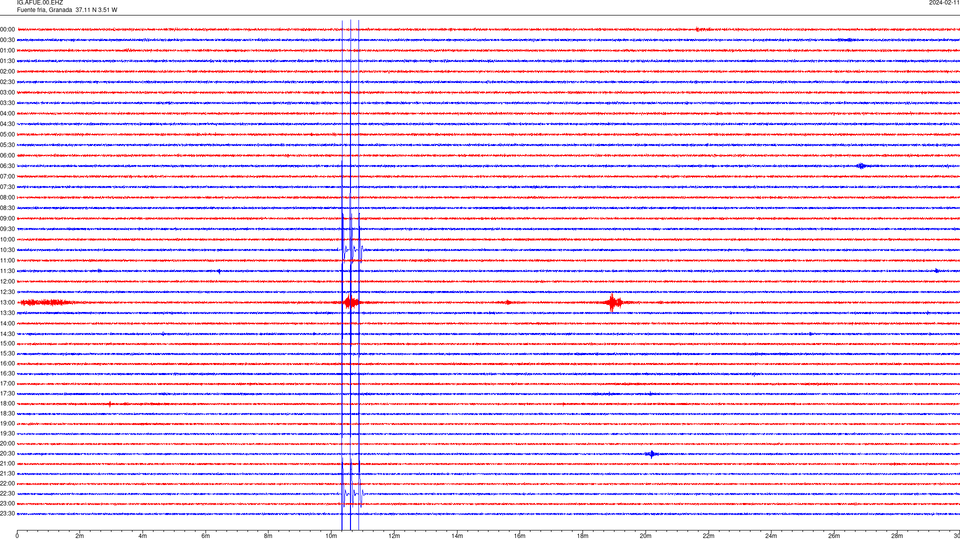Screen dimensions: 960x540
Task: Click the 24m tick label on time axis
Action: (771, 536)
